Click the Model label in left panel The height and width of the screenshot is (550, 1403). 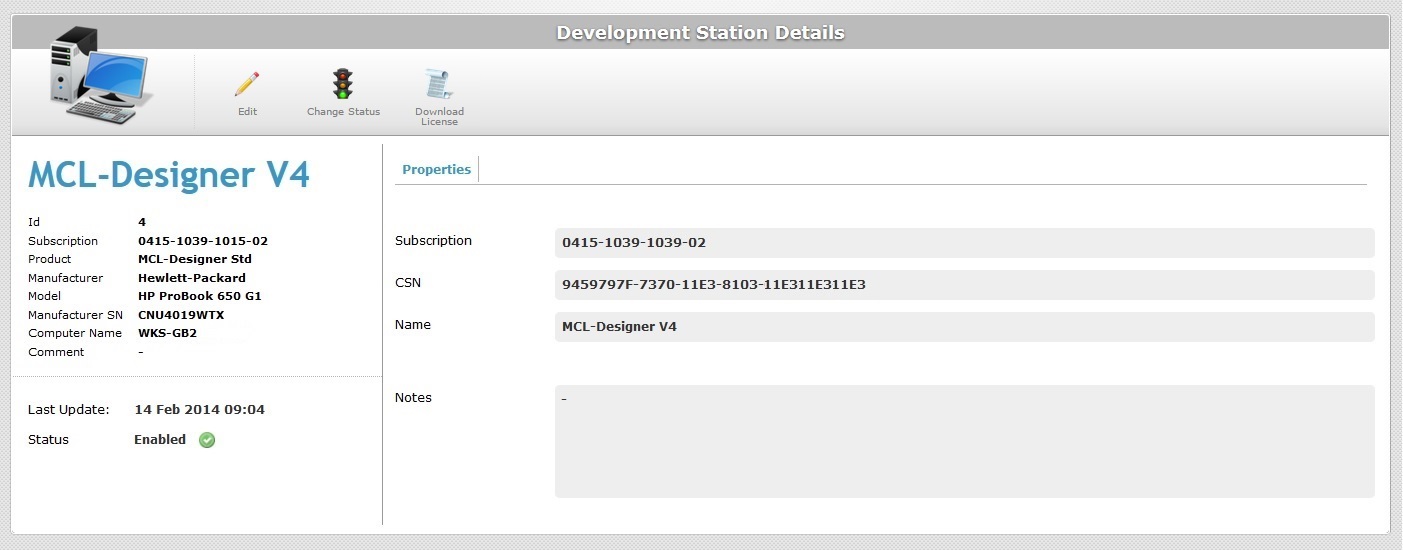[44, 296]
